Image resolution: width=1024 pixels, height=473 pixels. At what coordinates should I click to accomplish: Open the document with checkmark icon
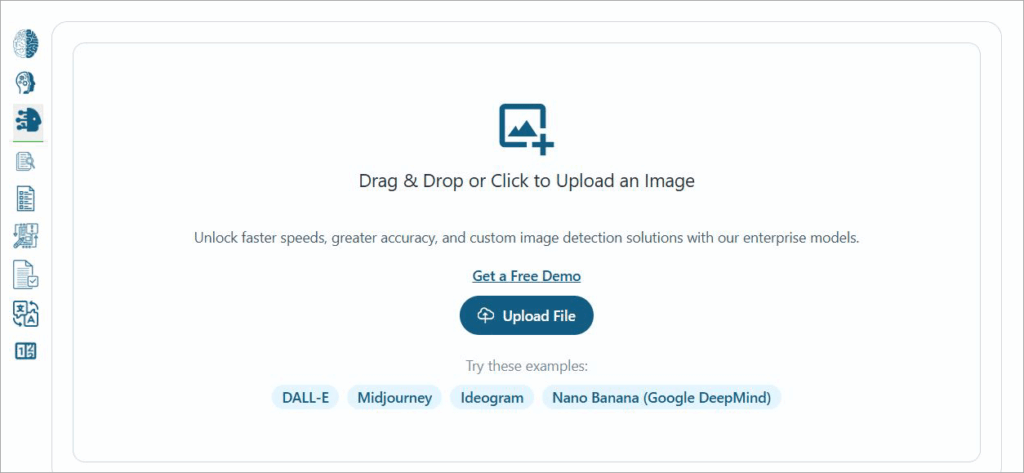[x=26, y=274]
